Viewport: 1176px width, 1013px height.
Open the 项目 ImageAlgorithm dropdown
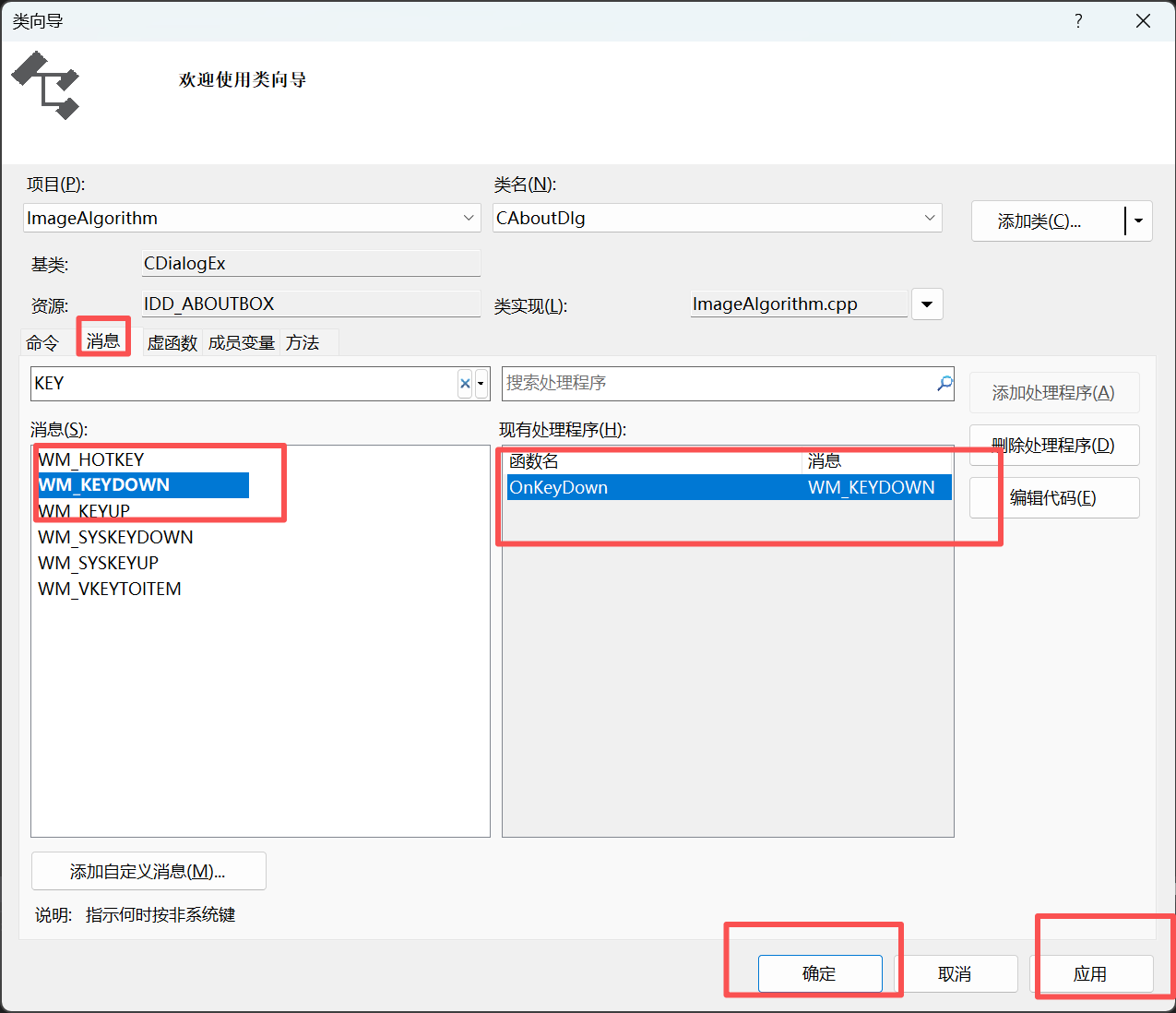click(469, 218)
